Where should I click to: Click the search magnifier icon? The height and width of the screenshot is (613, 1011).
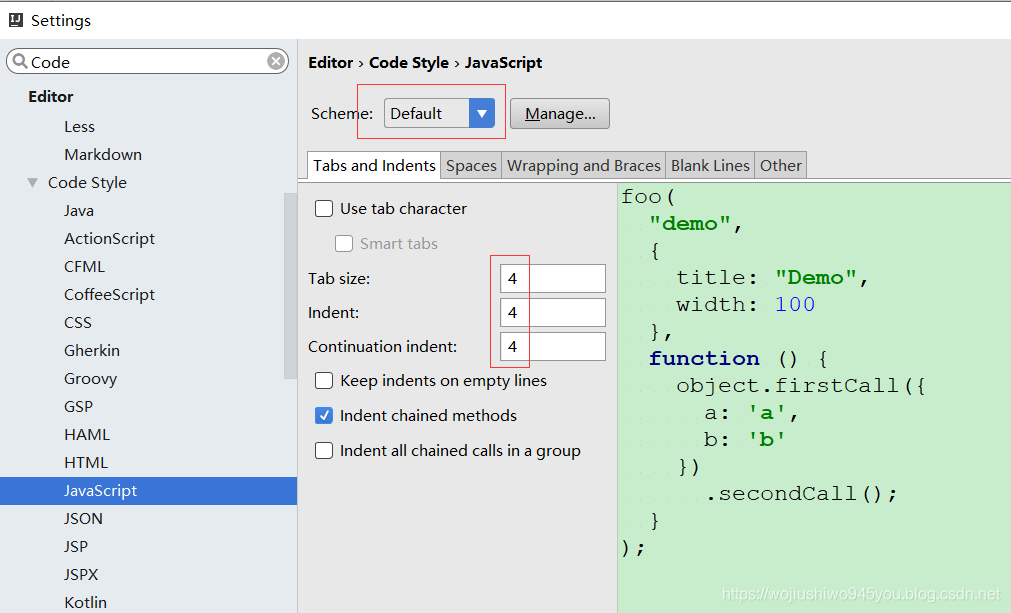[20, 61]
